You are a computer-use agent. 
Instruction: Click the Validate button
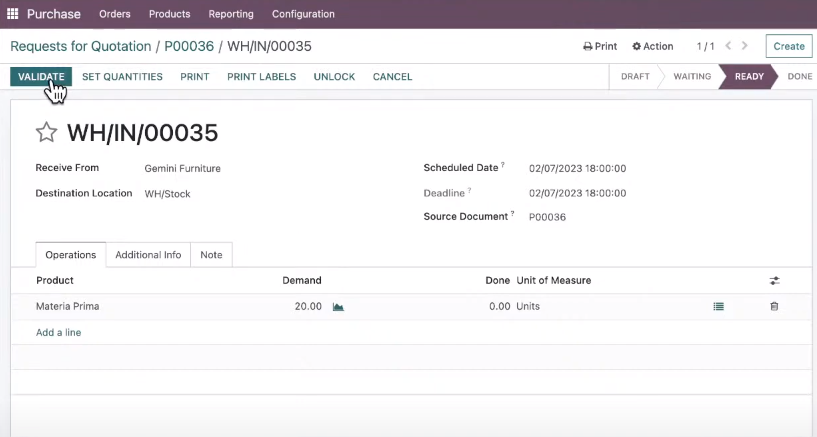point(41,77)
